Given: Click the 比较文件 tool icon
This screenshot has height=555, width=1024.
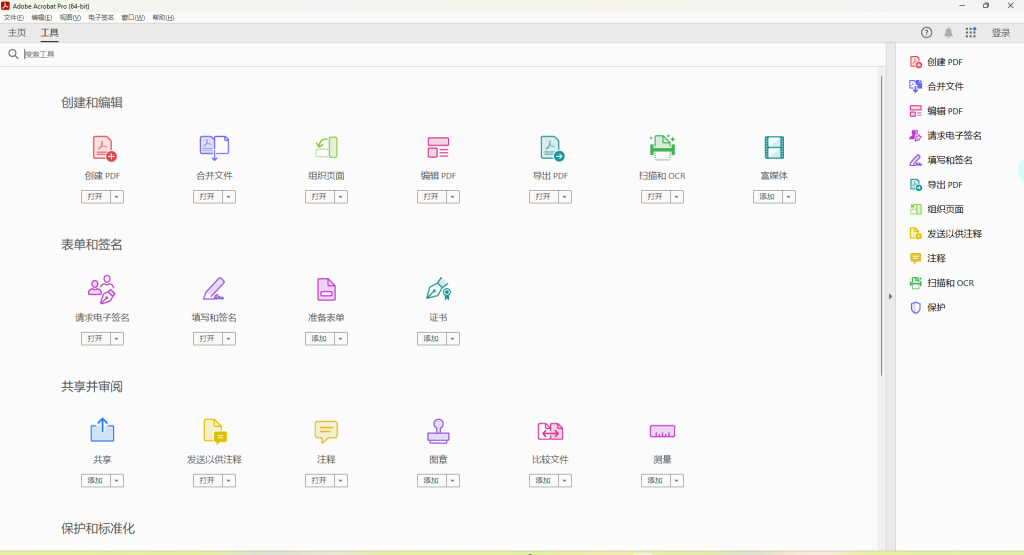Looking at the screenshot, I should 550,431.
